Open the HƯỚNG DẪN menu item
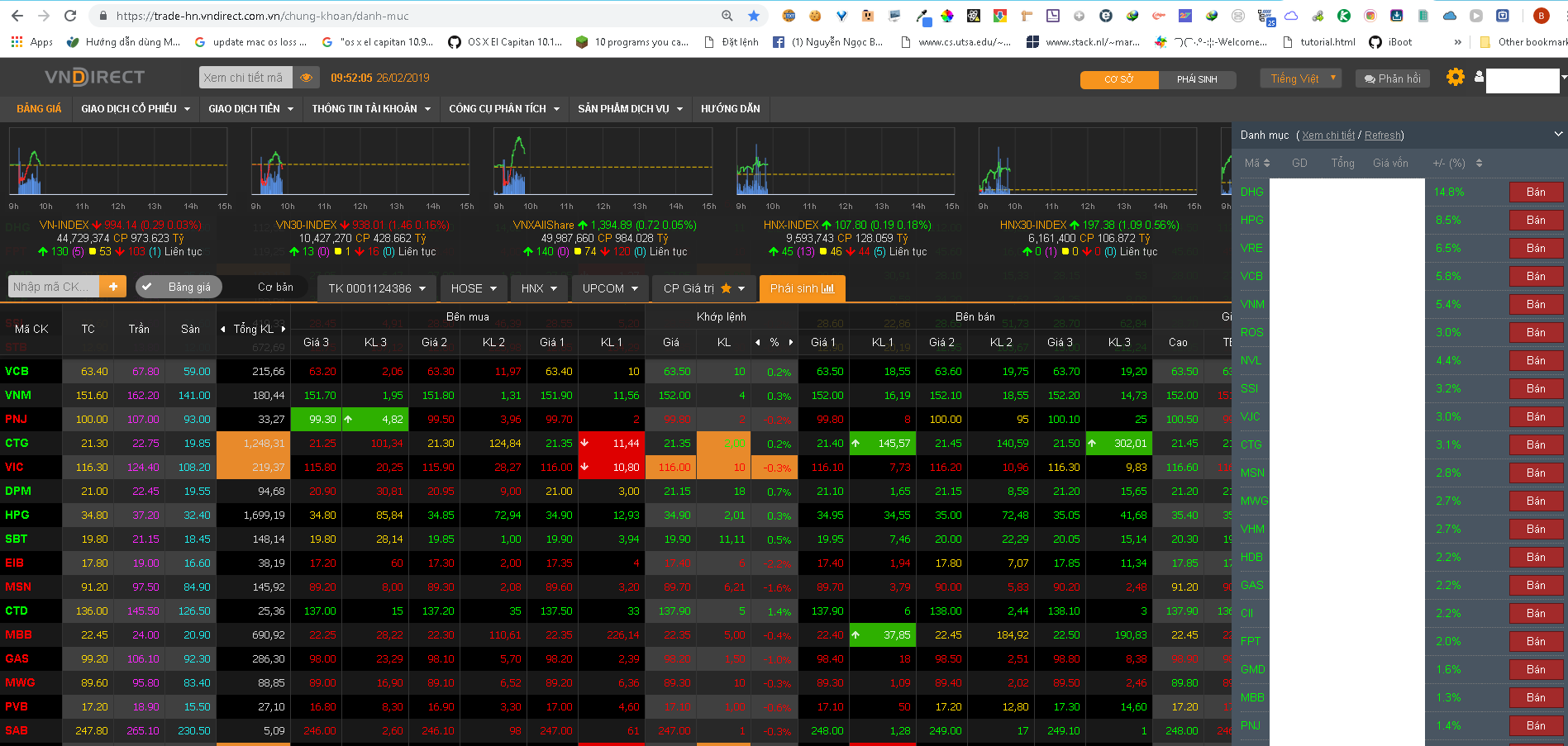Viewport: 1568px width, 746px height. coord(731,108)
